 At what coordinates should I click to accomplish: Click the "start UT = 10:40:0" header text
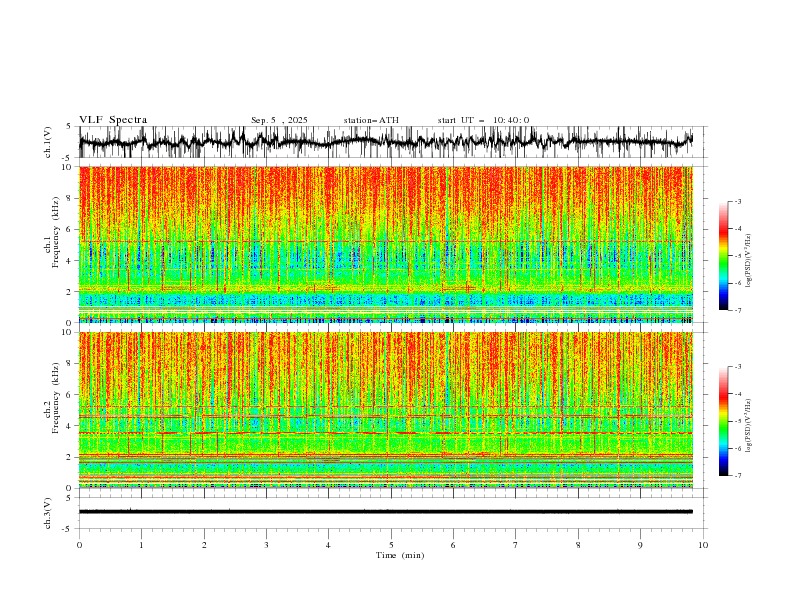click(x=483, y=120)
